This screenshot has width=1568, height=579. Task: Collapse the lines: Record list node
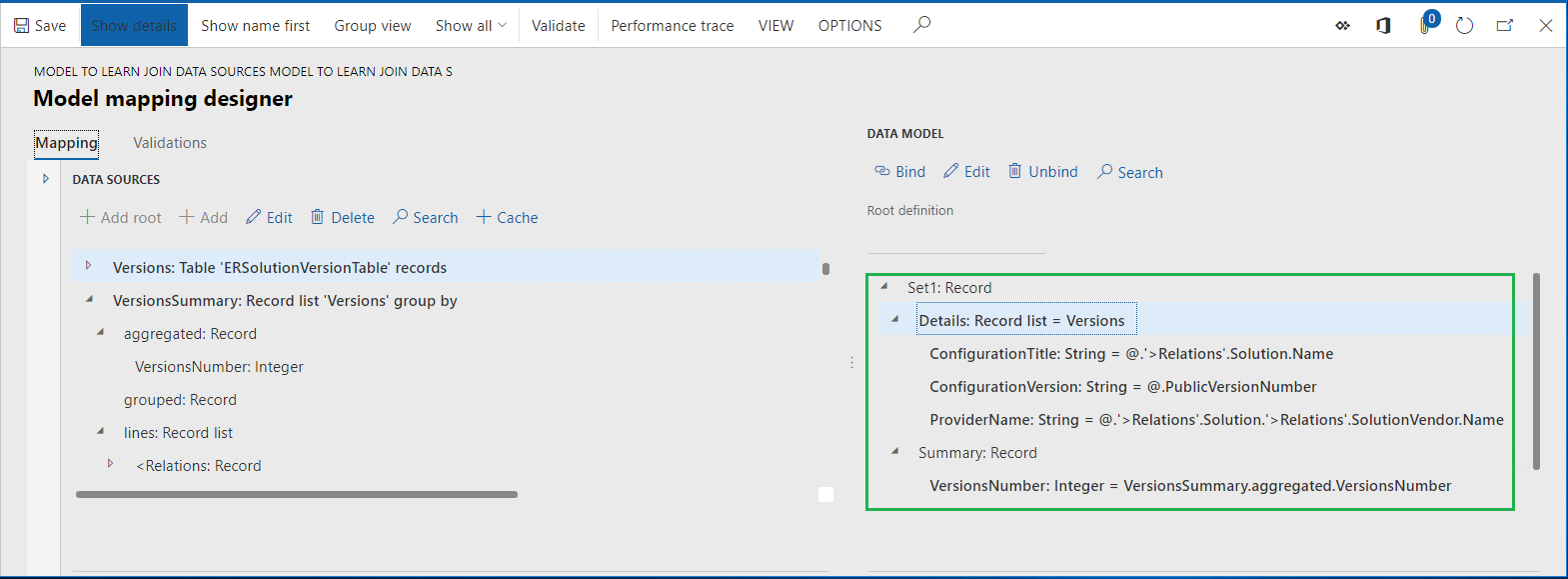(x=101, y=431)
